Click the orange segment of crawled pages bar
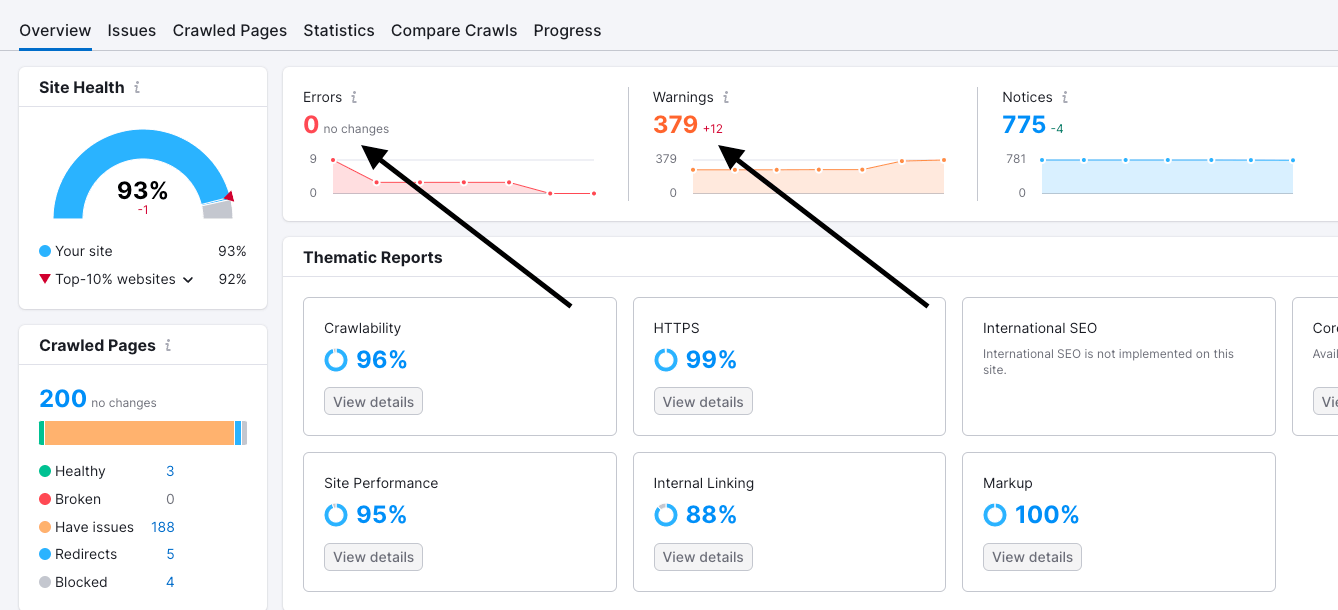The width and height of the screenshot is (1338, 610). click(139, 433)
